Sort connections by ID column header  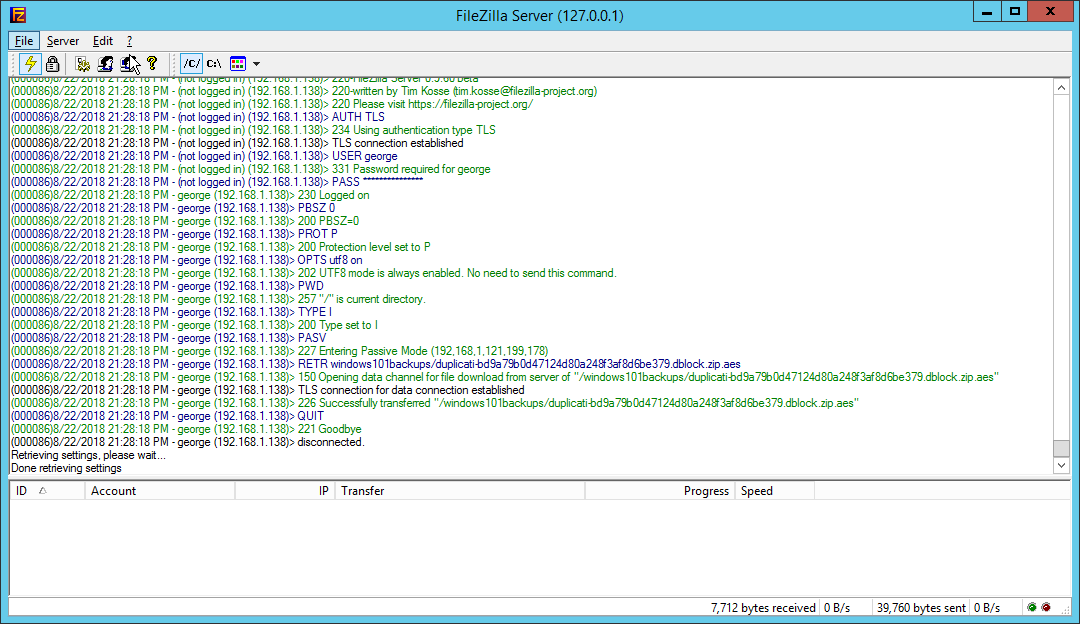pos(47,490)
